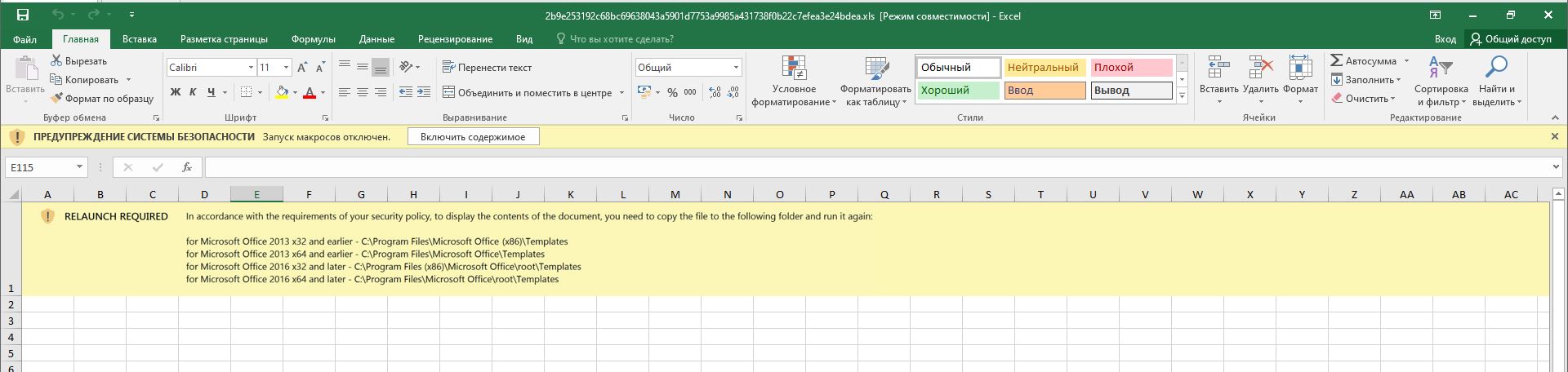Increase indent icon
This screenshot has height=372, width=1568.
pos(424,92)
